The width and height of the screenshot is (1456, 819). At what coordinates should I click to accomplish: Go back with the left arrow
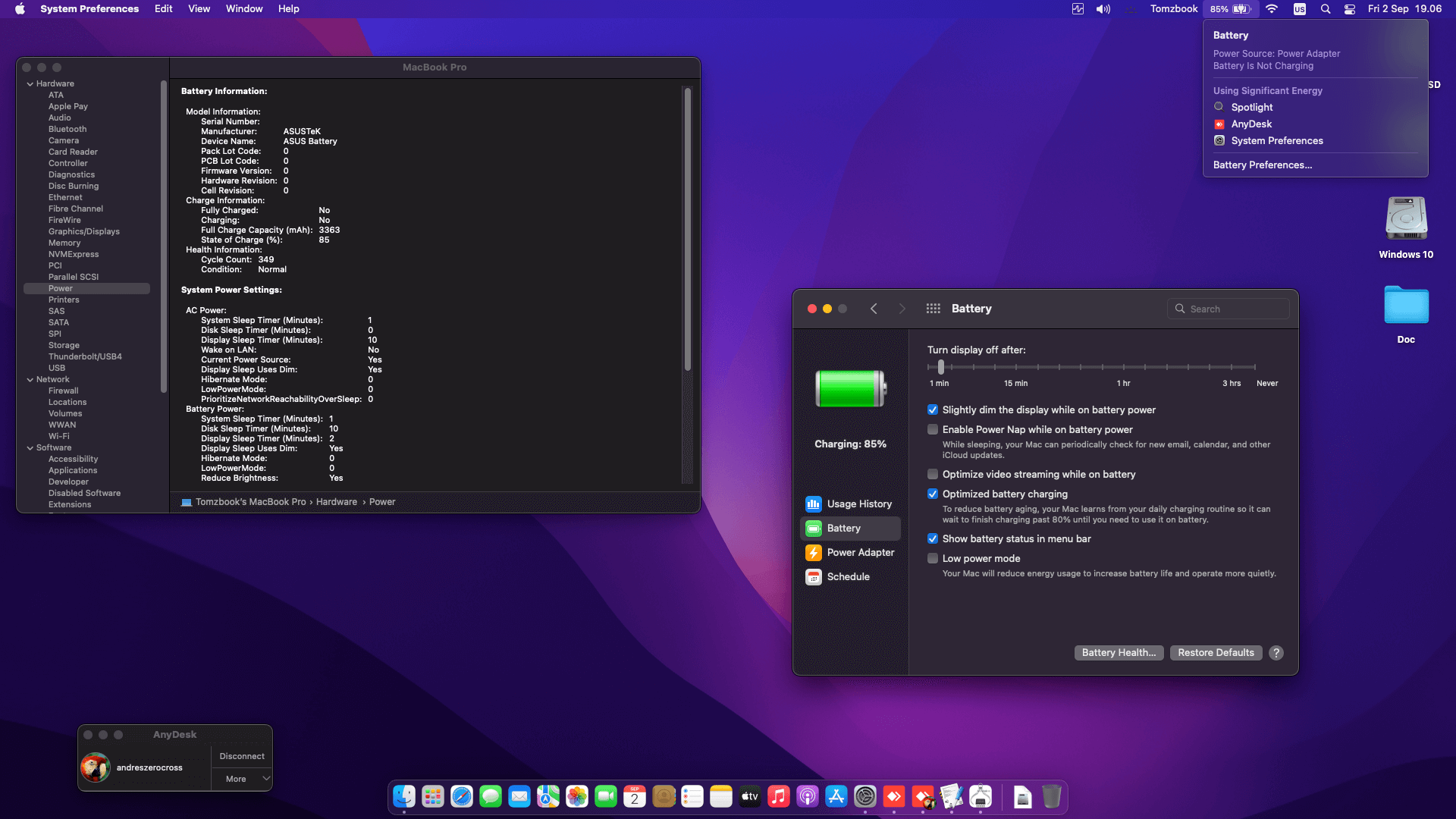click(874, 309)
